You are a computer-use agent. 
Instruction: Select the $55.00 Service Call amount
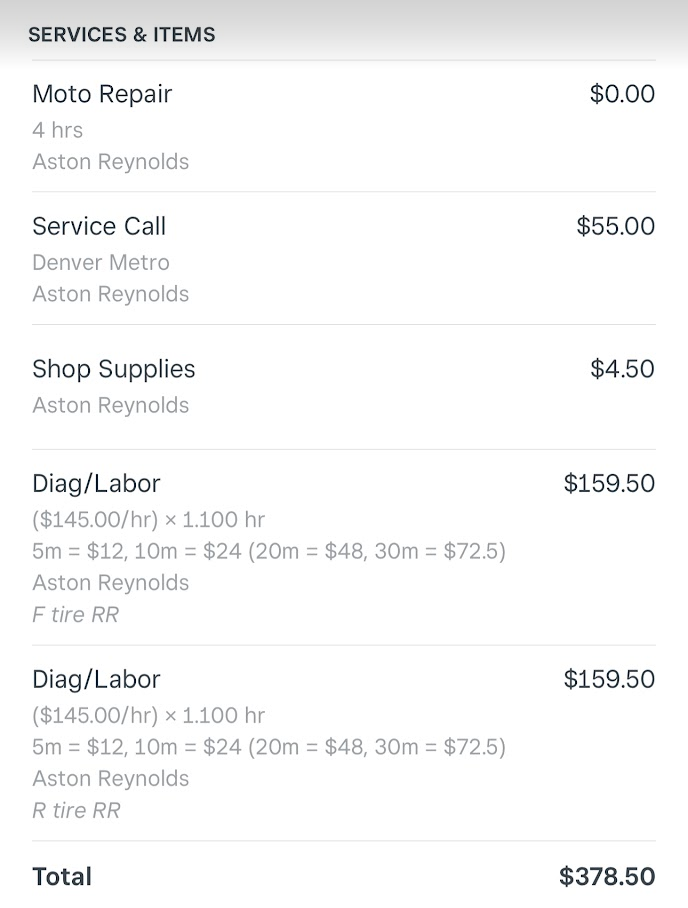(x=615, y=226)
